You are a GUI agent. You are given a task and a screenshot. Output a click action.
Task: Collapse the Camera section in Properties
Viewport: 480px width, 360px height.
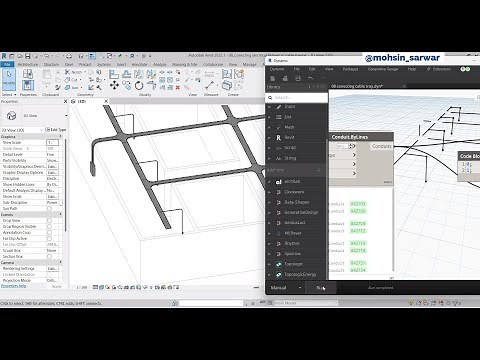point(61,263)
